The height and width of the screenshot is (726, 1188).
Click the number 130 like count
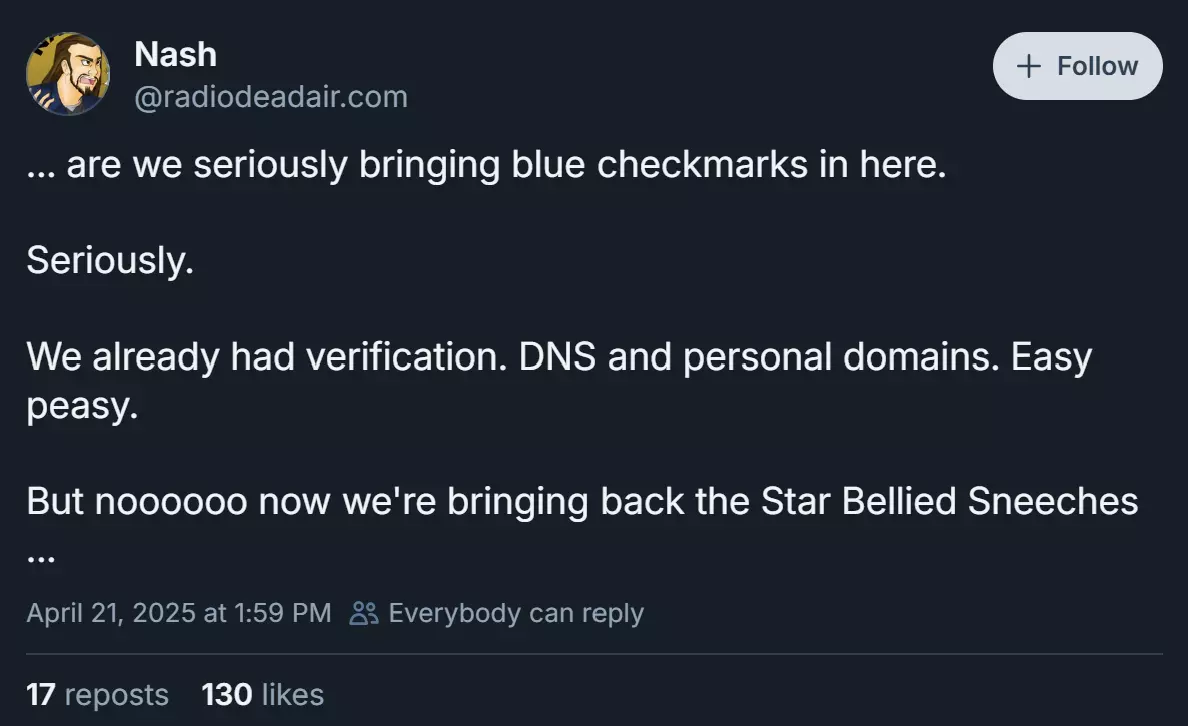(x=227, y=694)
